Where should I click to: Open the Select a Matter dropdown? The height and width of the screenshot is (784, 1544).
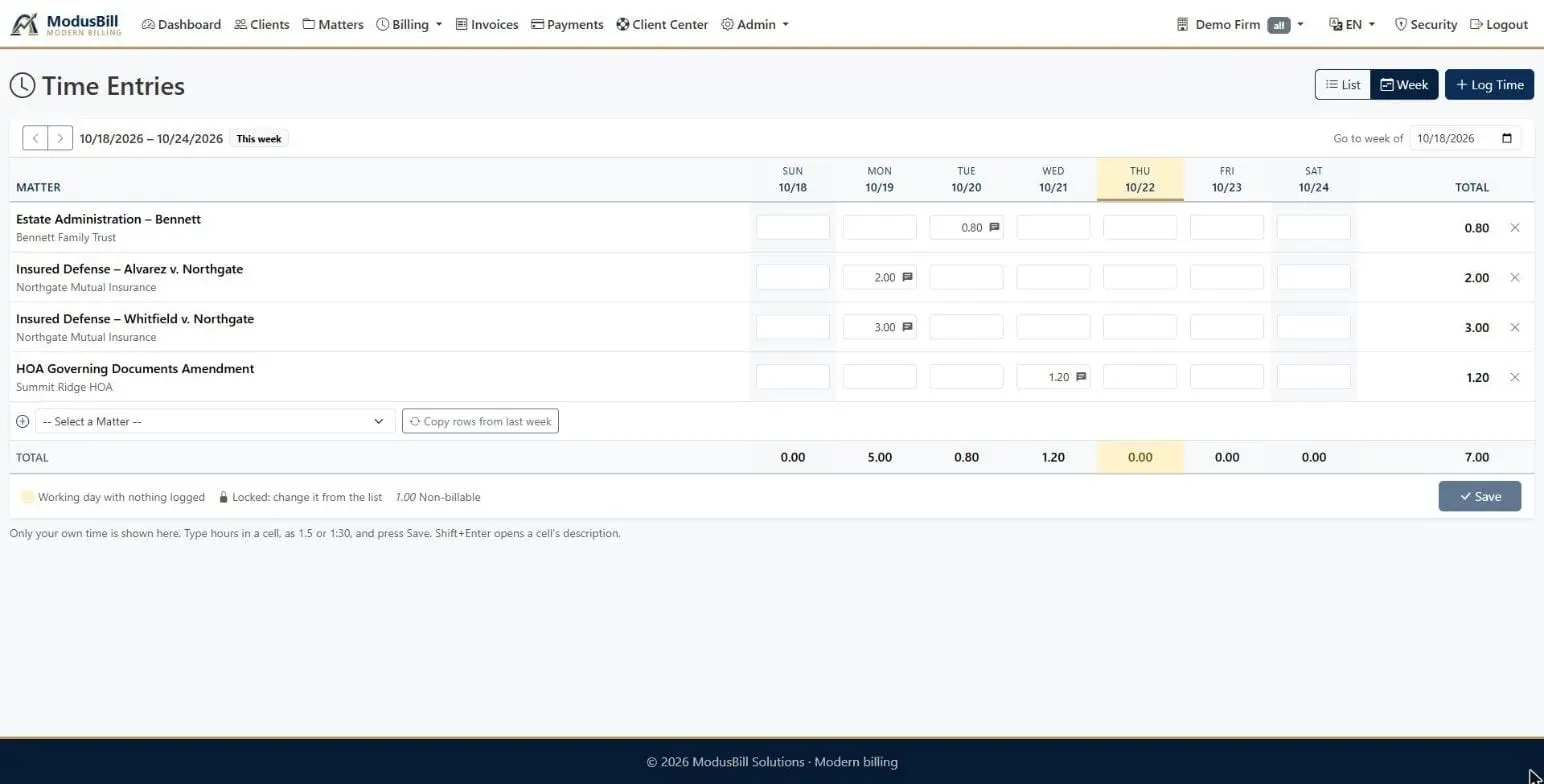[x=215, y=421]
